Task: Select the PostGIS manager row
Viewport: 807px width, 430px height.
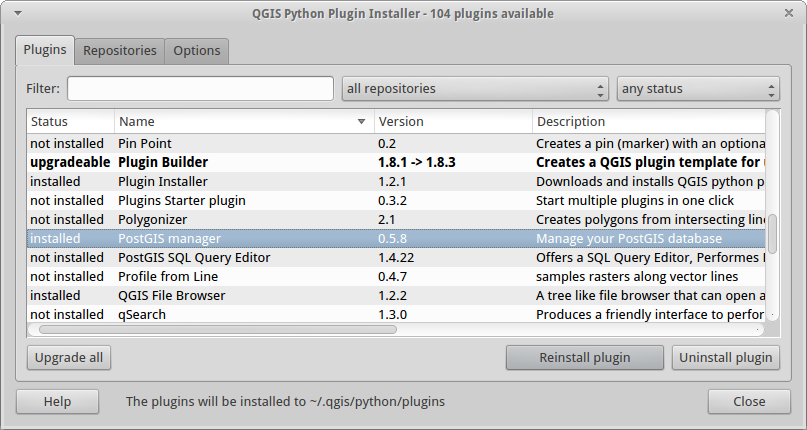Action: click(x=396, y=238)
